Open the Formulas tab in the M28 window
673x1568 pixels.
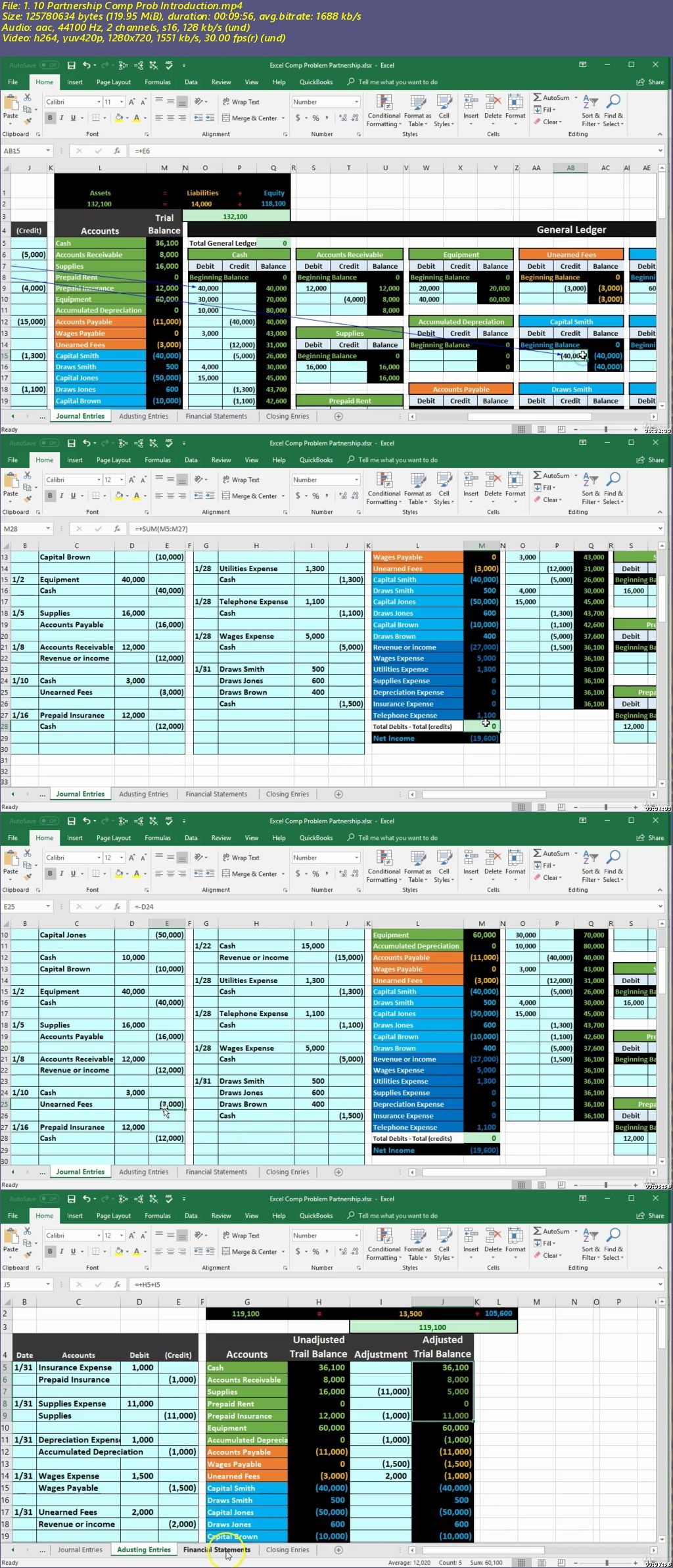(158, 460)
